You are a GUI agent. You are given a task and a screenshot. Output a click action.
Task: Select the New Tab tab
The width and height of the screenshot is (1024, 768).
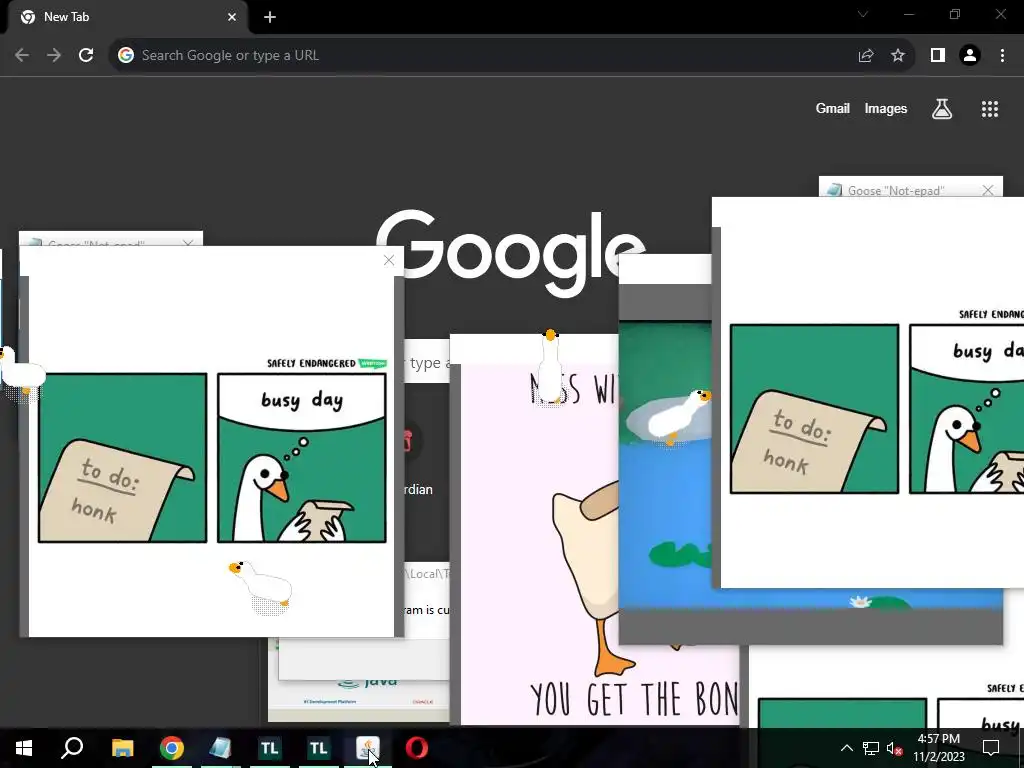click(127, 17)
